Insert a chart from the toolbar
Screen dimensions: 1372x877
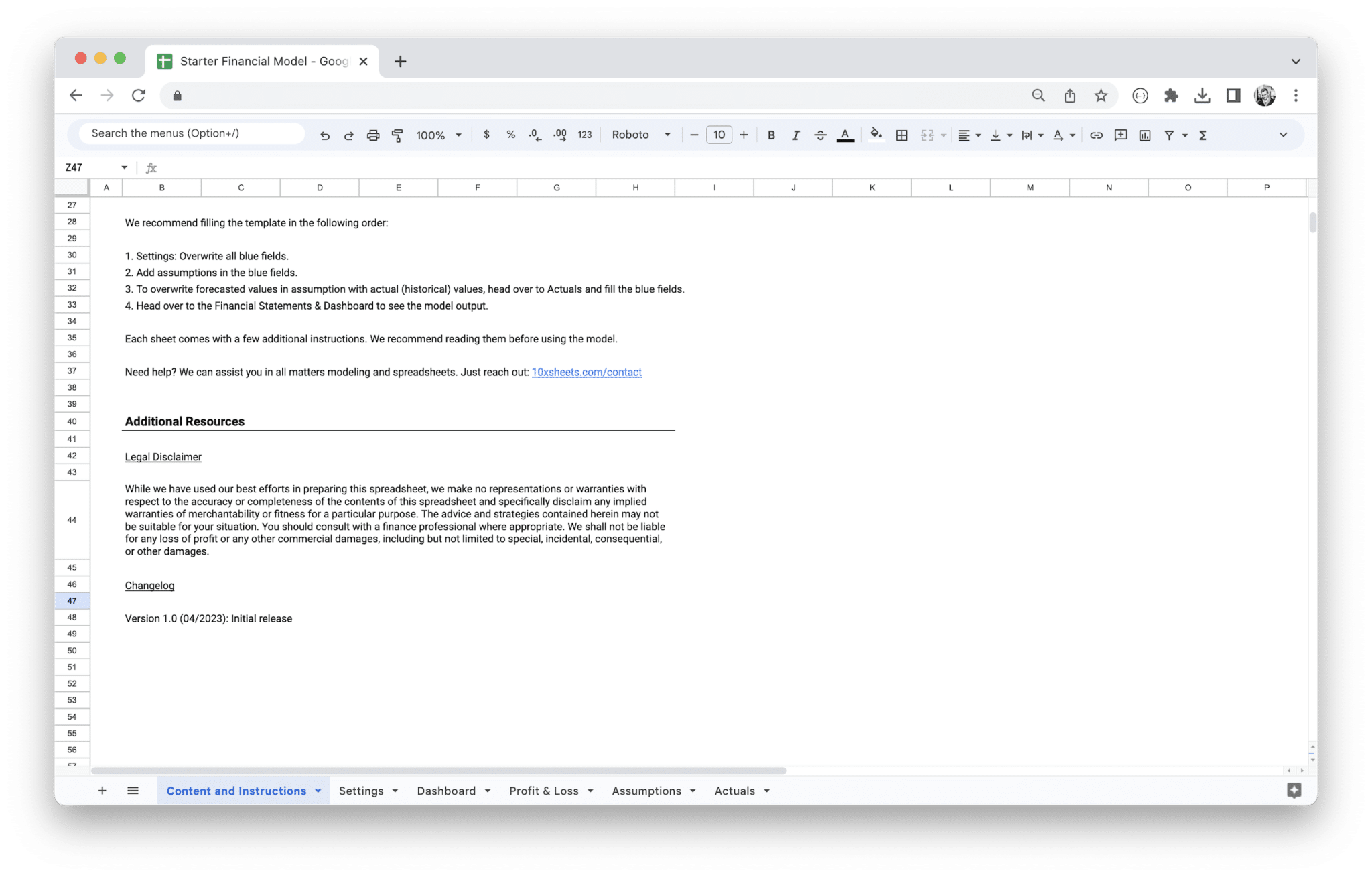coord(1145,135)
